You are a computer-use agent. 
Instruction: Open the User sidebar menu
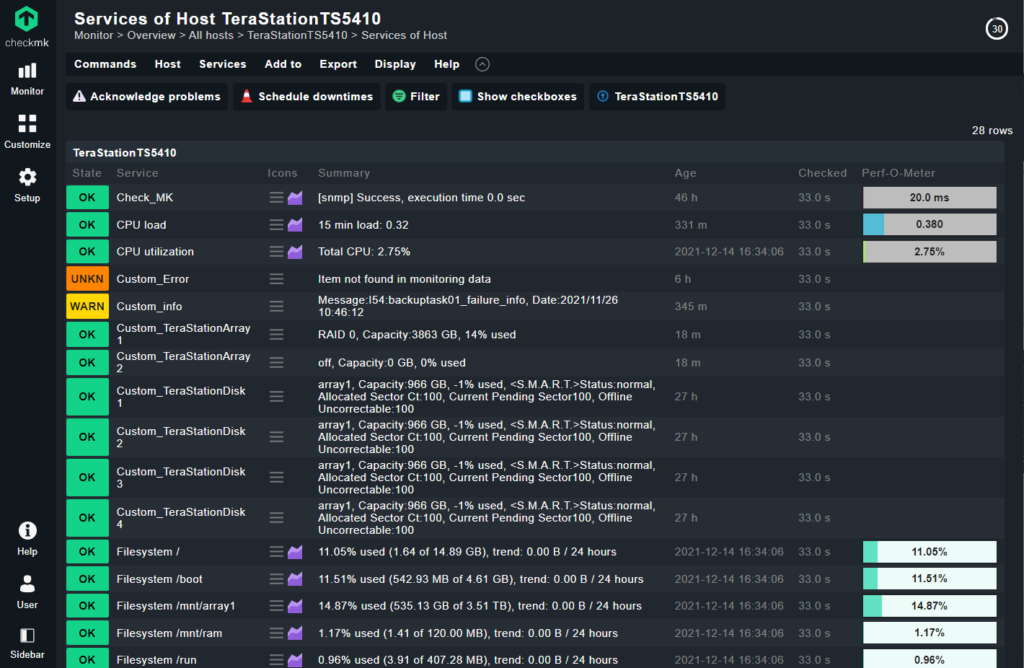tap(27, 592)
